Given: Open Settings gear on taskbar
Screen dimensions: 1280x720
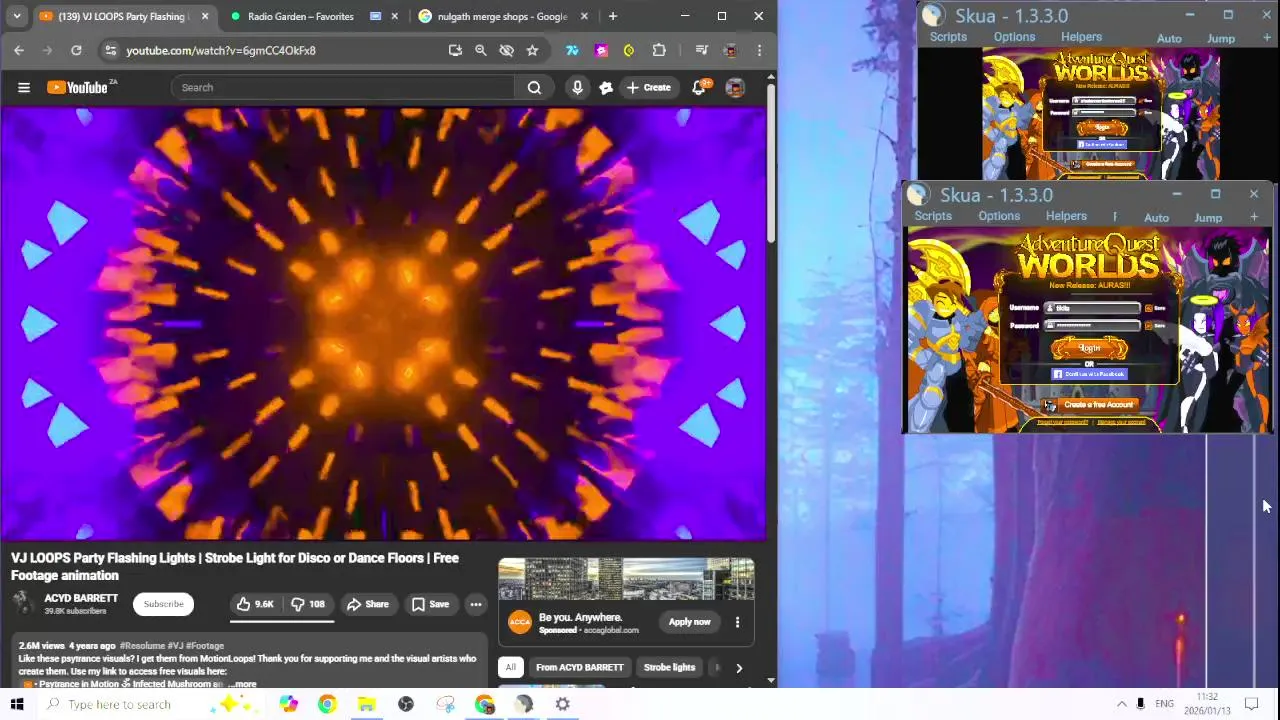Looking at the screenshot, I should (563, 704).
